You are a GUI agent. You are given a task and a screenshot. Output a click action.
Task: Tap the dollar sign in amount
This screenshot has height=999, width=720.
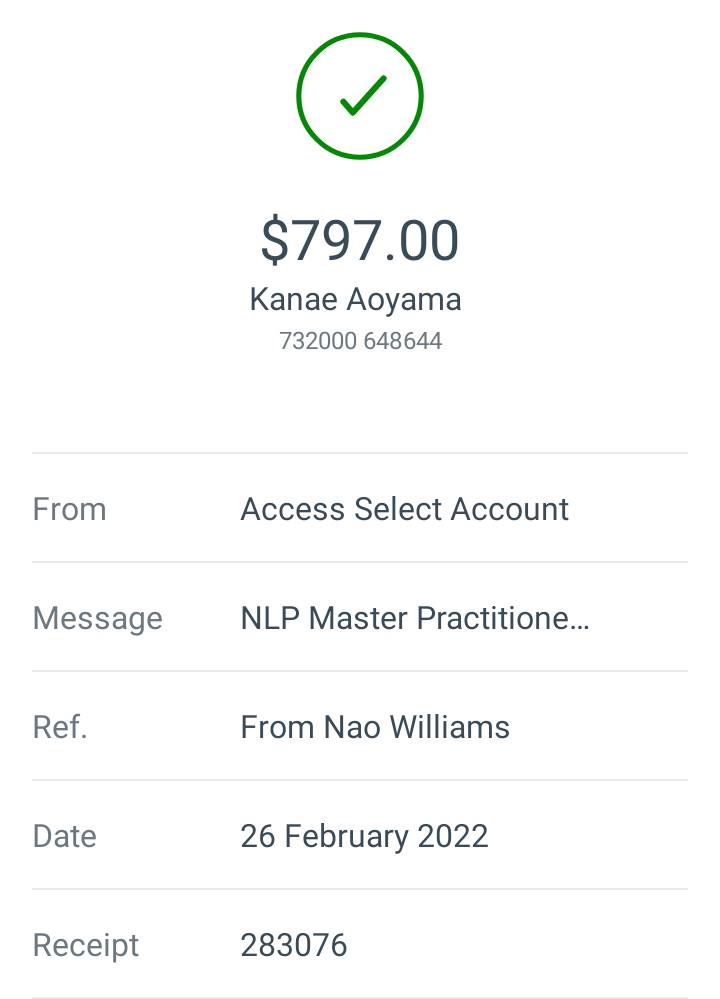tap(275, 240)
